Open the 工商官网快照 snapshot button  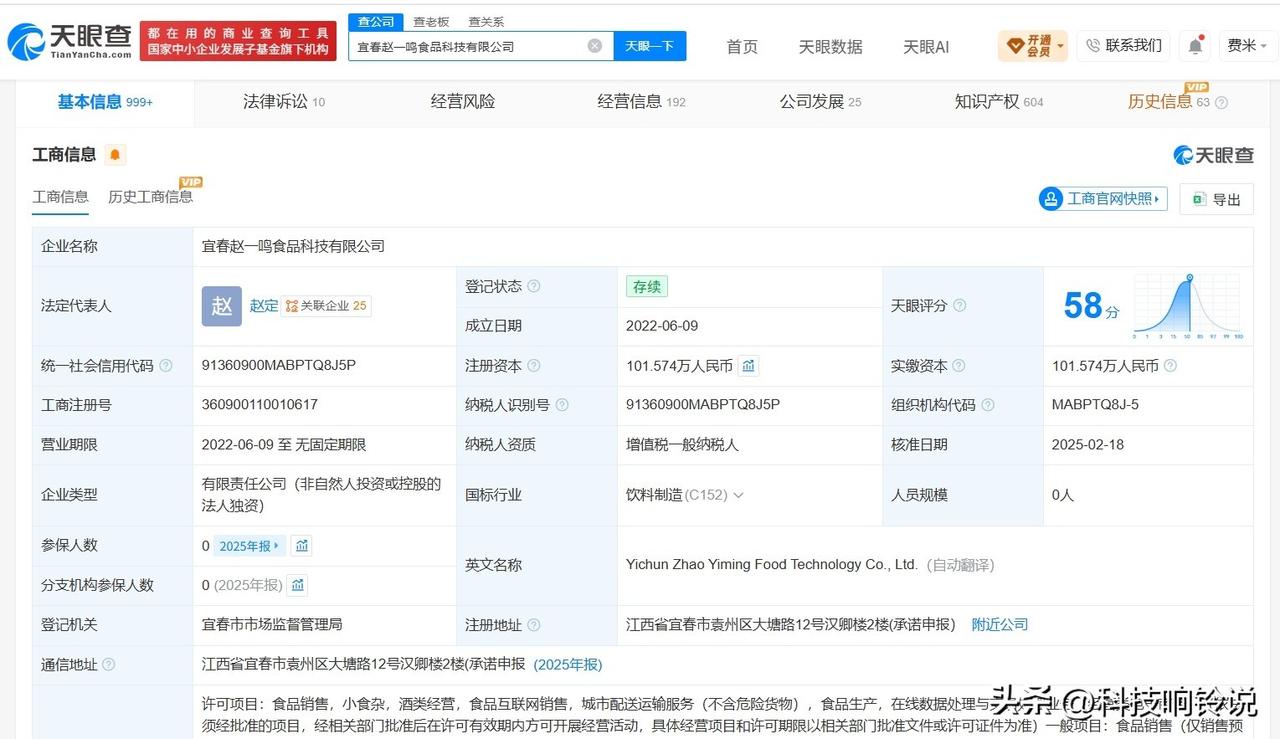pos(1103,199)
